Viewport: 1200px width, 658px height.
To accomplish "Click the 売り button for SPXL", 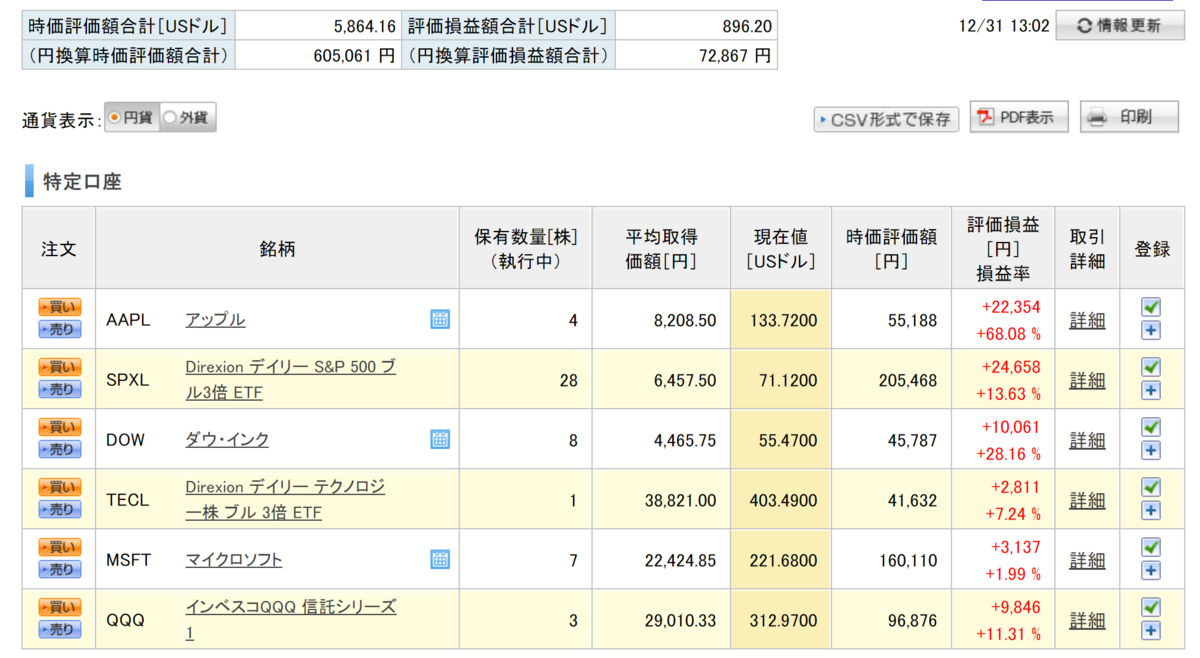I will (60, 390).
